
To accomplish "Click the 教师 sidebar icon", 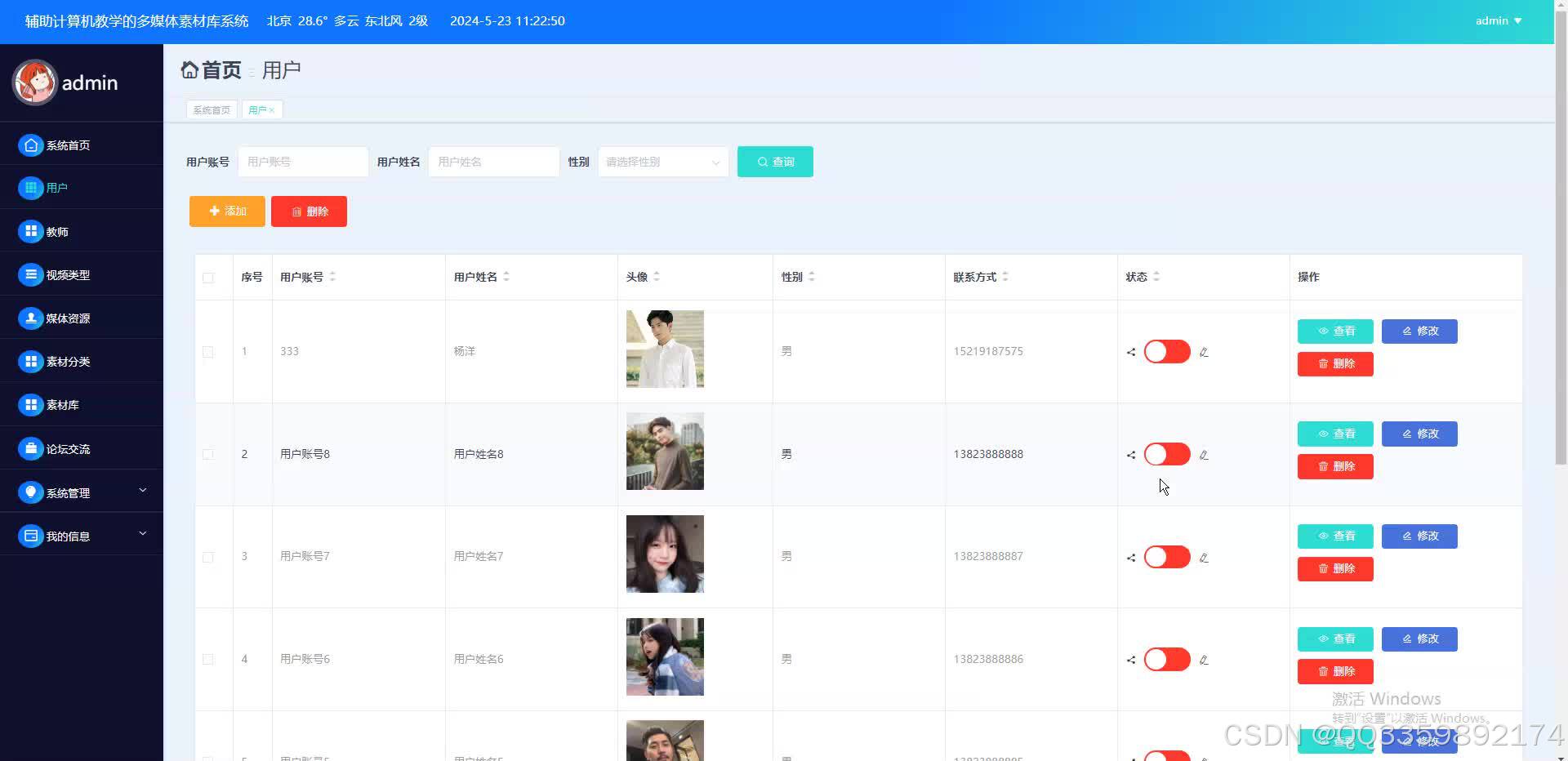I will coord(30,232).
